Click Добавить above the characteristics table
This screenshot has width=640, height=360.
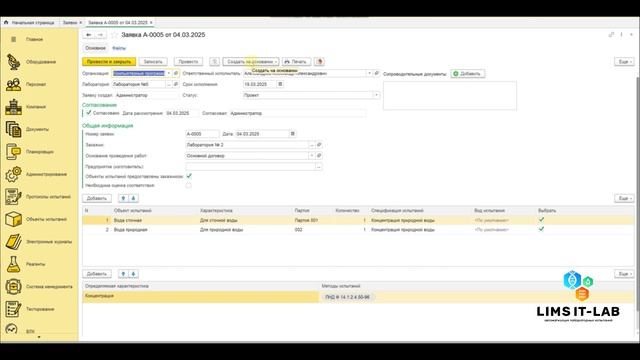point(97,274)
